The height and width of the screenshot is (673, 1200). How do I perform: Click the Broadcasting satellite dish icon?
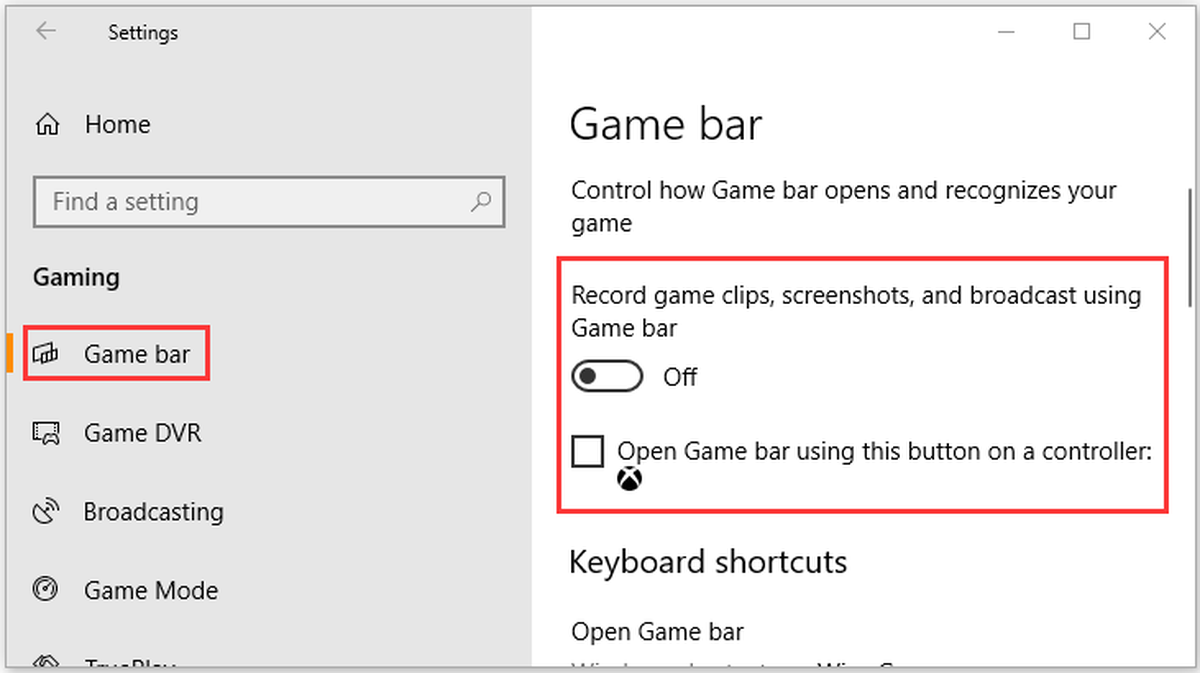click(46, 512)
